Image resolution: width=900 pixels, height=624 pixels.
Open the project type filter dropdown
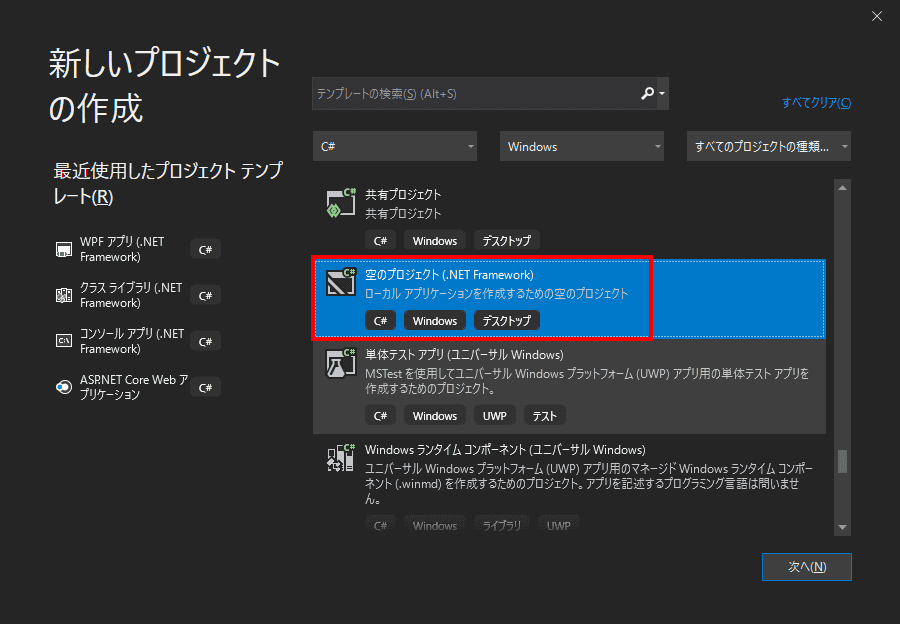click(x=769, y=146)
